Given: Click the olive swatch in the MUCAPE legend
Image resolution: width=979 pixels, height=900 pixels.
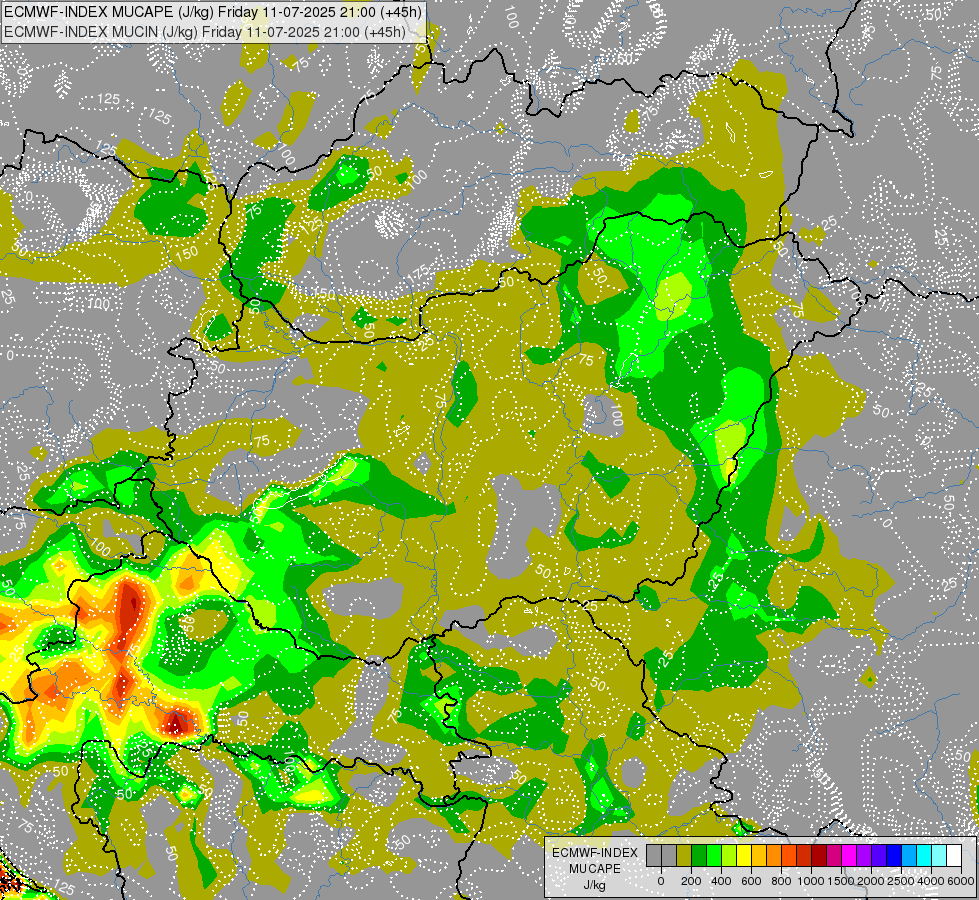Looking at the screenshot, I should point(684,856).
